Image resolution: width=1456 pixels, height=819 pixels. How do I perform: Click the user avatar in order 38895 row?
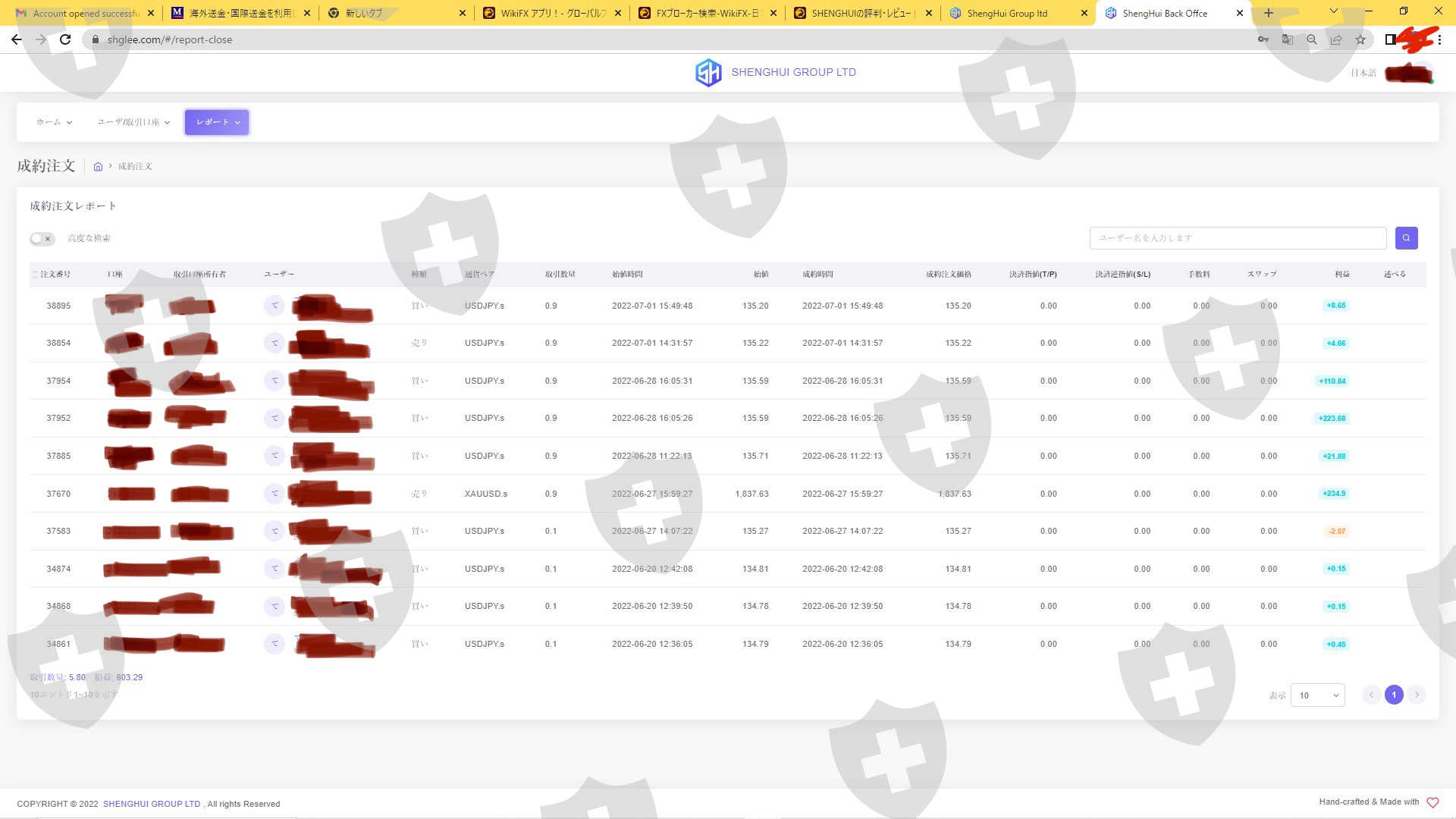274,306
